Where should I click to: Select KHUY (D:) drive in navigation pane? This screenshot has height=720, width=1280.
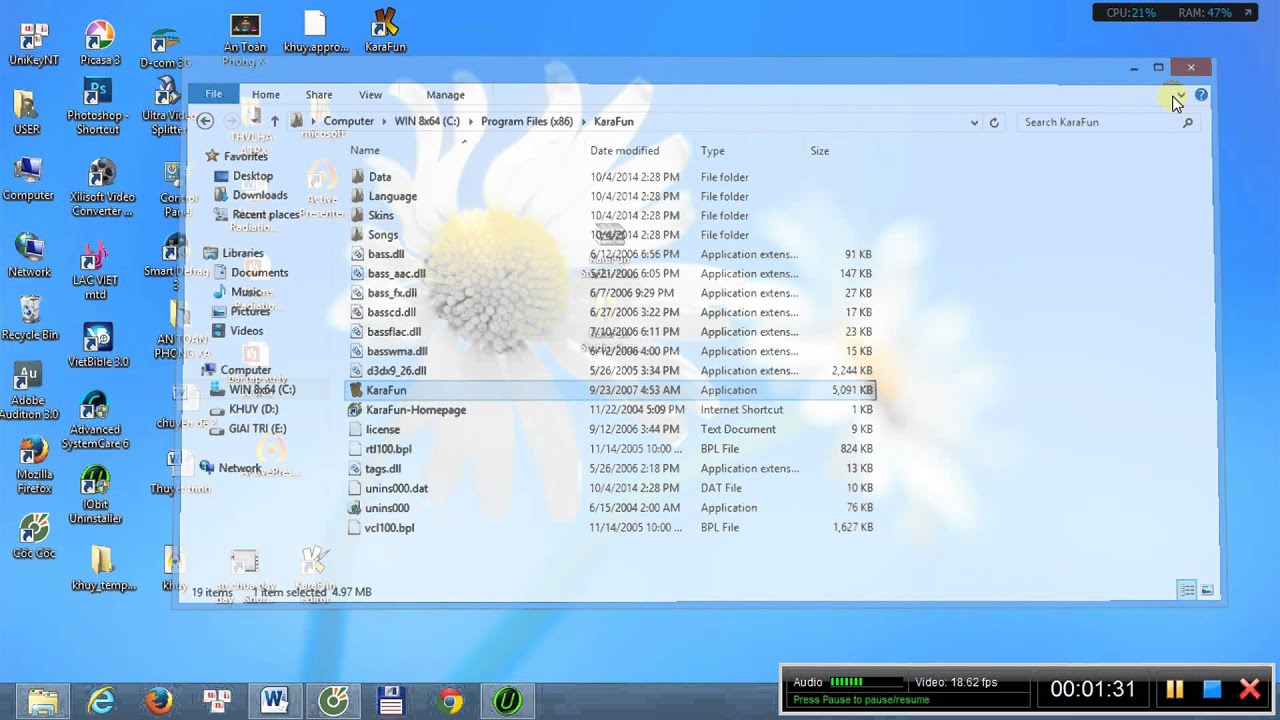click(x=253, y=409)
